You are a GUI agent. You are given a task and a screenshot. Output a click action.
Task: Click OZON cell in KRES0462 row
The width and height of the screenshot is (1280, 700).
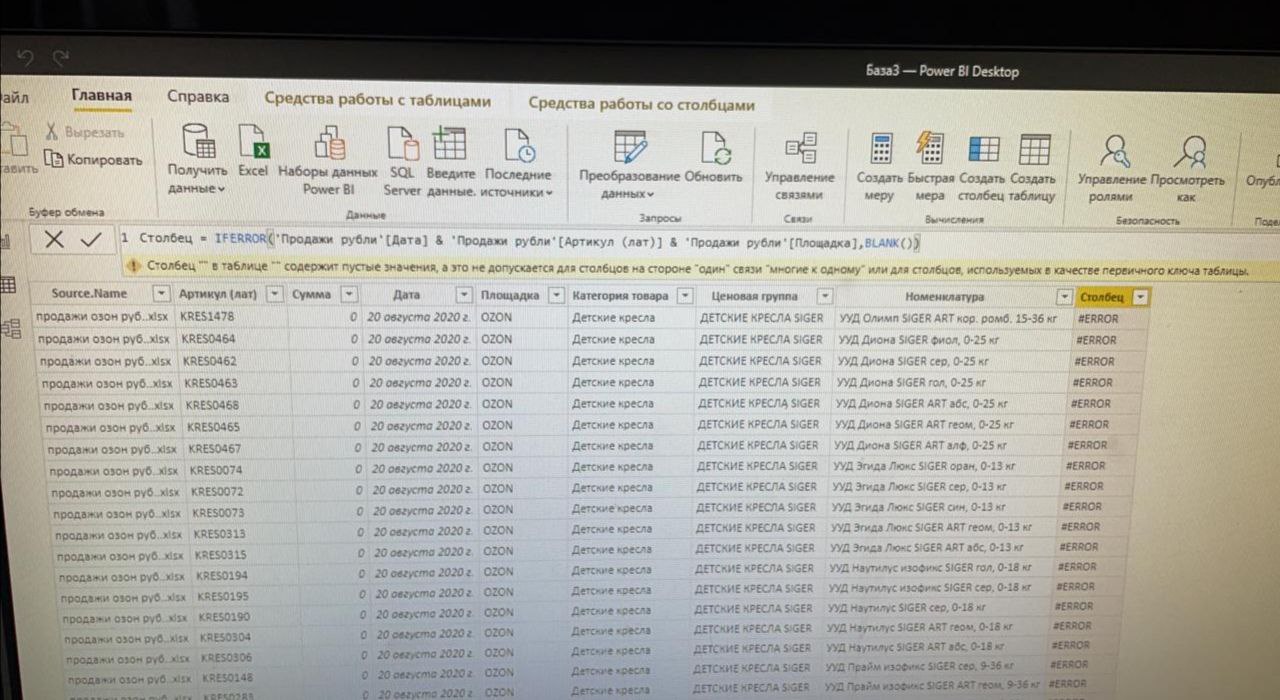click(x=521, y=361)
